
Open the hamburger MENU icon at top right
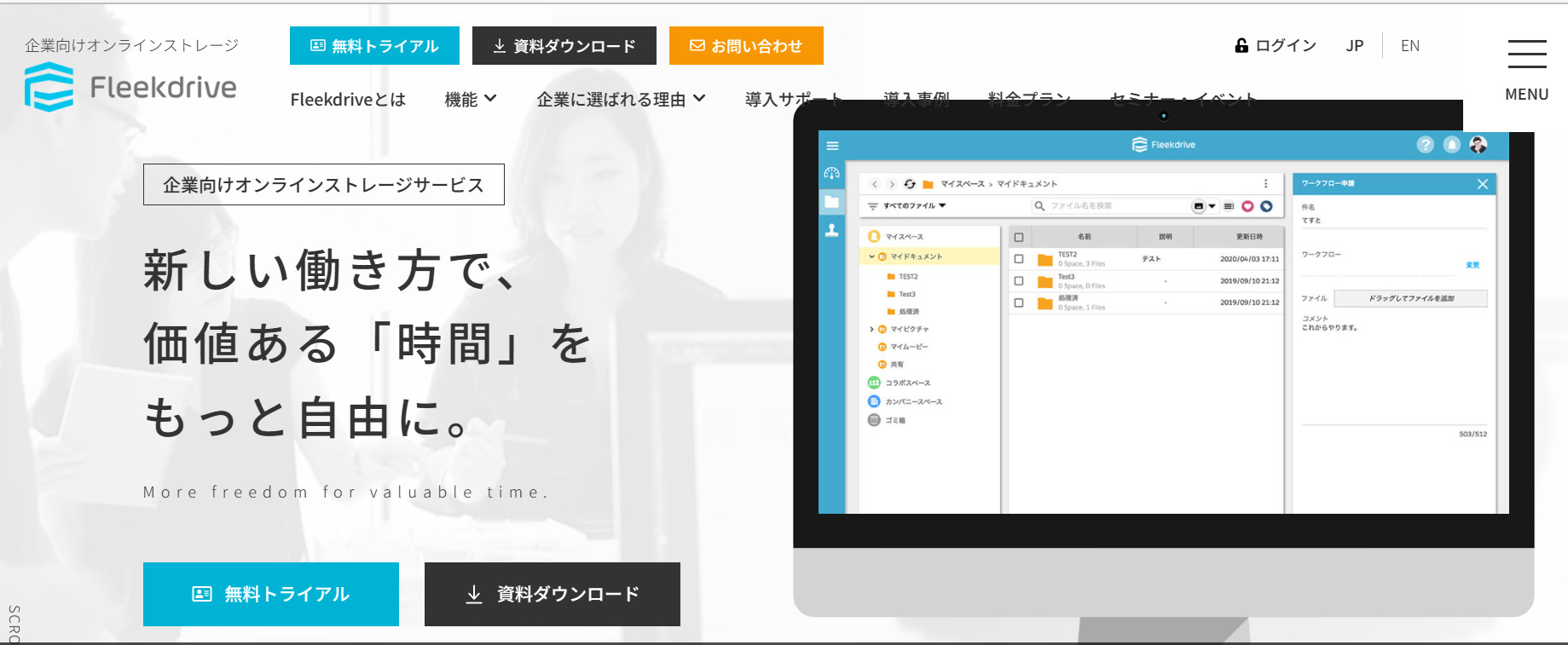(x=1526, y=54)
